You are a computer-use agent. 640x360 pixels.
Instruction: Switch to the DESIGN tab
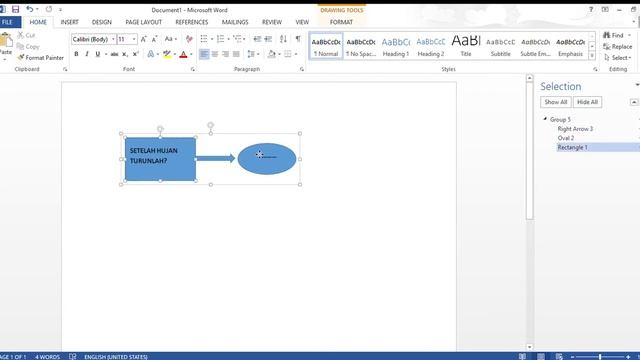pos(102,22)
